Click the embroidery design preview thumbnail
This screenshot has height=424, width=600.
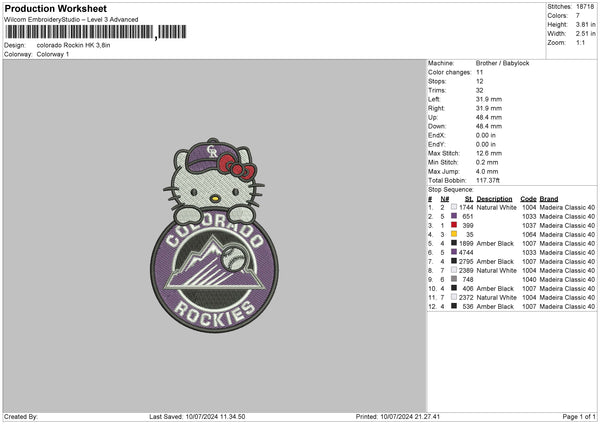[x=214, y=235]
